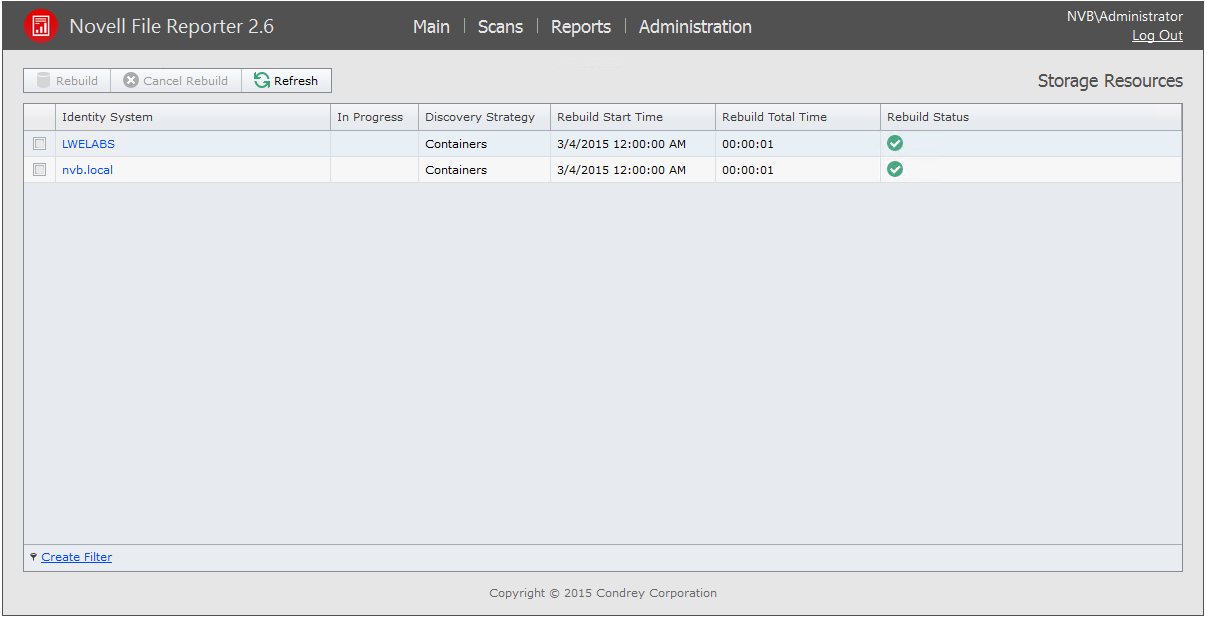Image resolution: width=1207 pixels, height=618 pixels.
Task: Open the Scans menu
Action: point(500,27)
